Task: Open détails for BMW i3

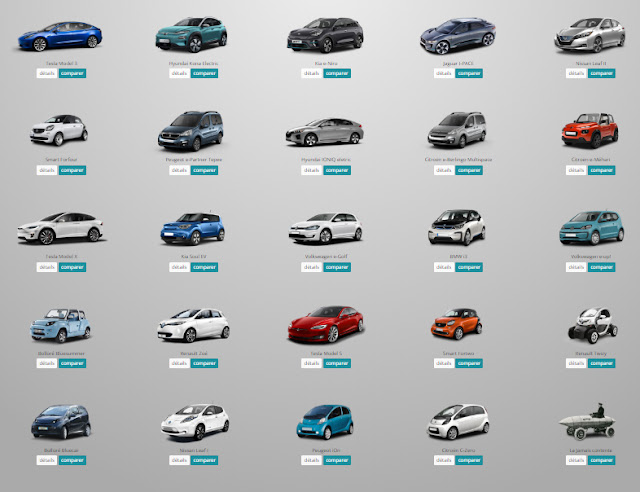Action: pos(444,267)
